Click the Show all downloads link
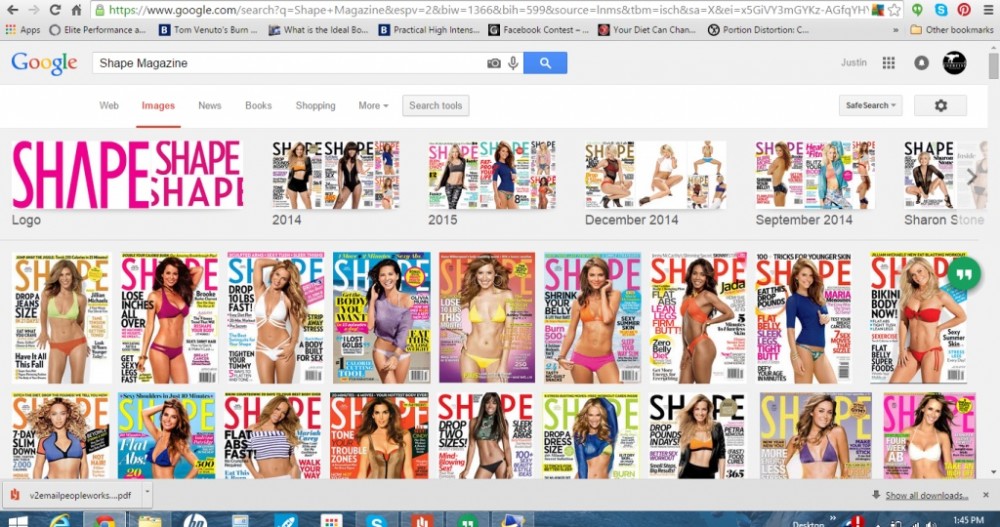Screen dimensions: 1000x527 926,495
